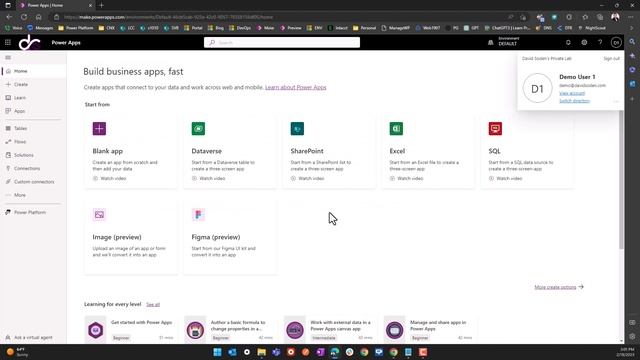The height and width of the screenshot is (360, 640).
Task: Open Flows in left navigation
Action: 33,142
